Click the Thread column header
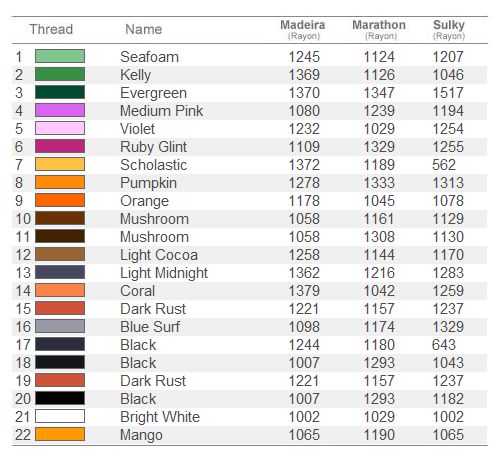500x456 pixels. click(51, 29)
